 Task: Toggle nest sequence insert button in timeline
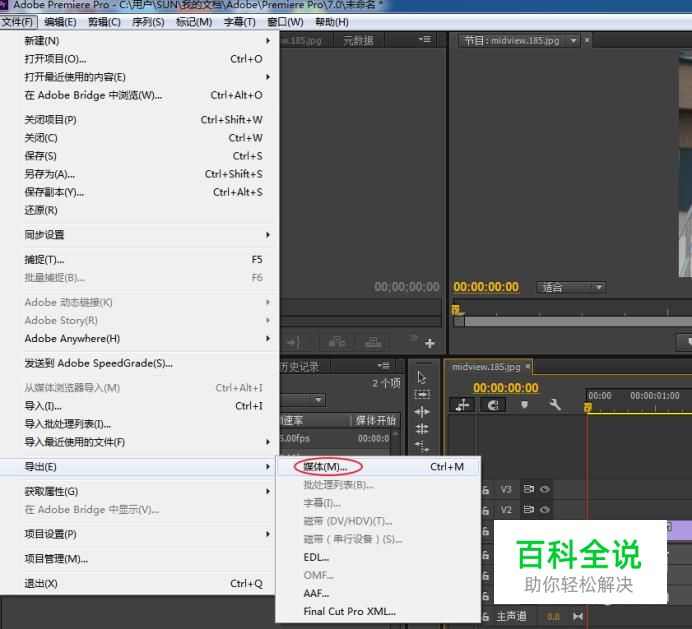[462, 405]
